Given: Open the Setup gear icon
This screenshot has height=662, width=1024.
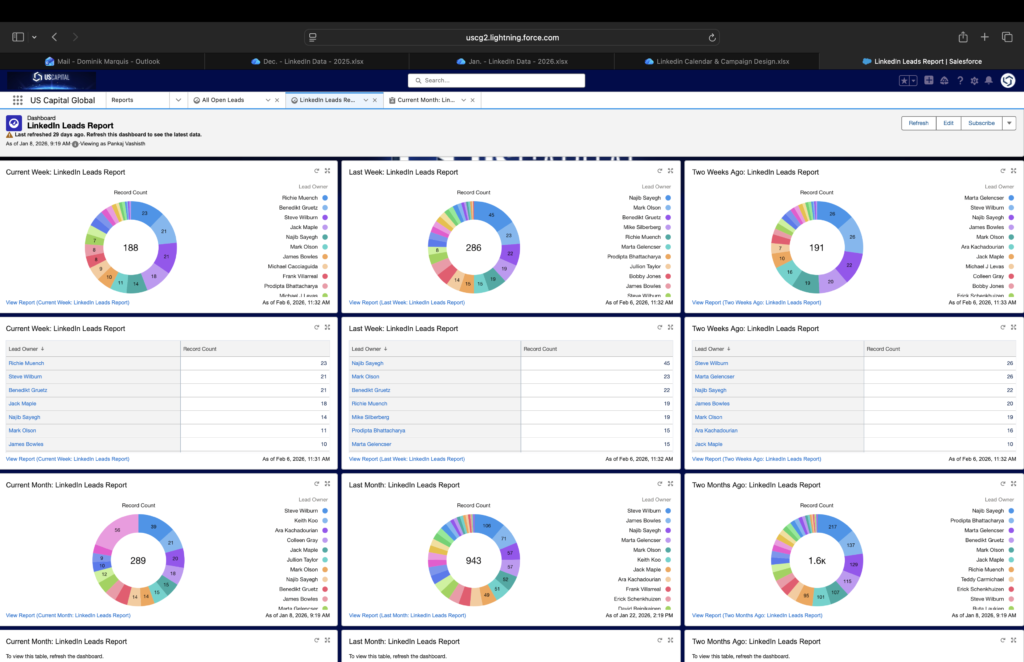Looking at the screenshot, I should pos(974,80).
